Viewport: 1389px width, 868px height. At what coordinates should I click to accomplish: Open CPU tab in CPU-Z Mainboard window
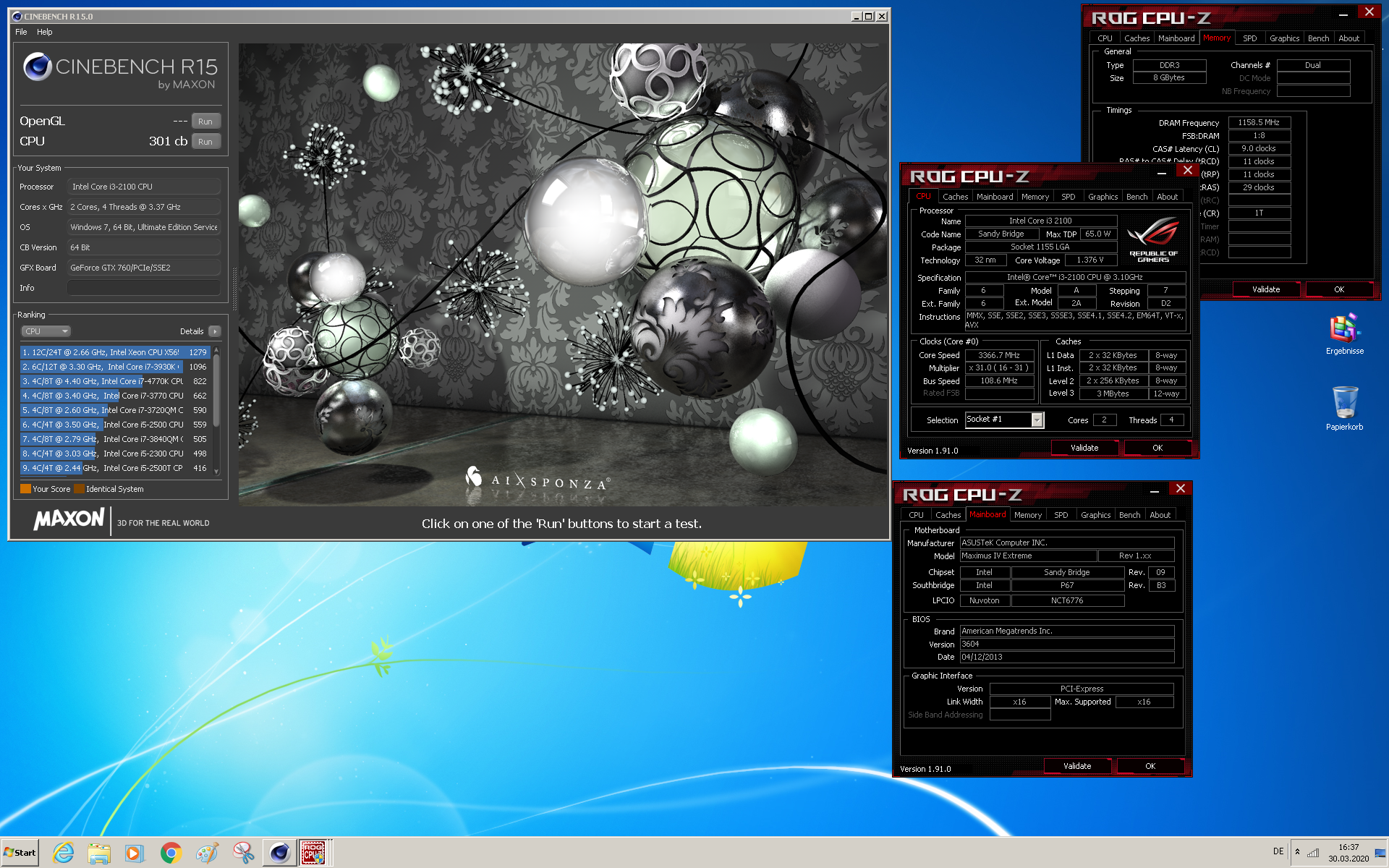(916, 515)
